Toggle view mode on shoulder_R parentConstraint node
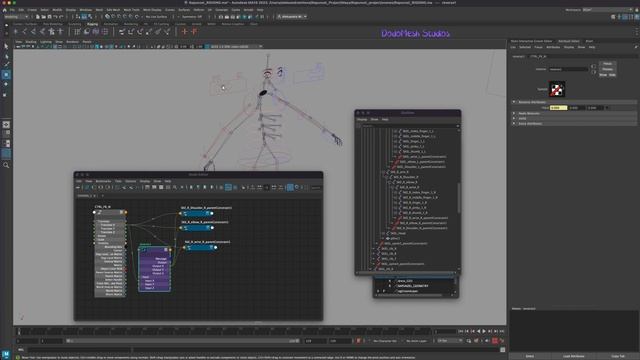This screenshot has width=640, height=360. [207, 213]
